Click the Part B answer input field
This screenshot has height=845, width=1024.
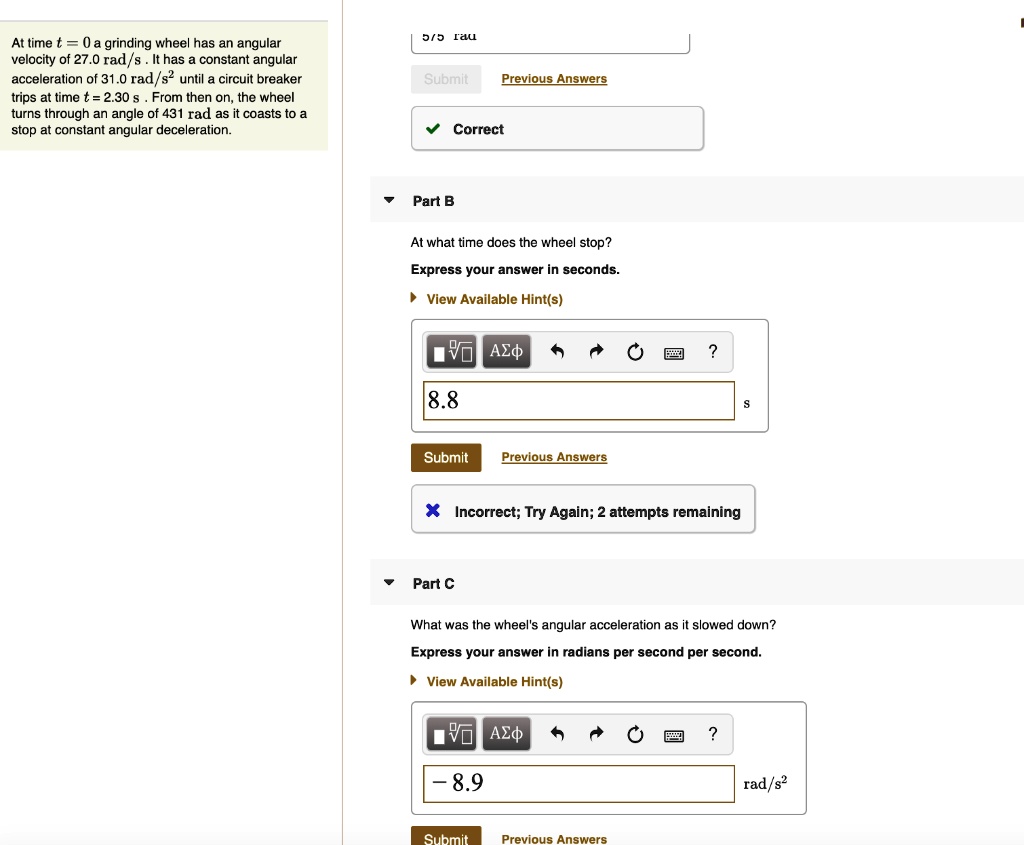(578, 401)
